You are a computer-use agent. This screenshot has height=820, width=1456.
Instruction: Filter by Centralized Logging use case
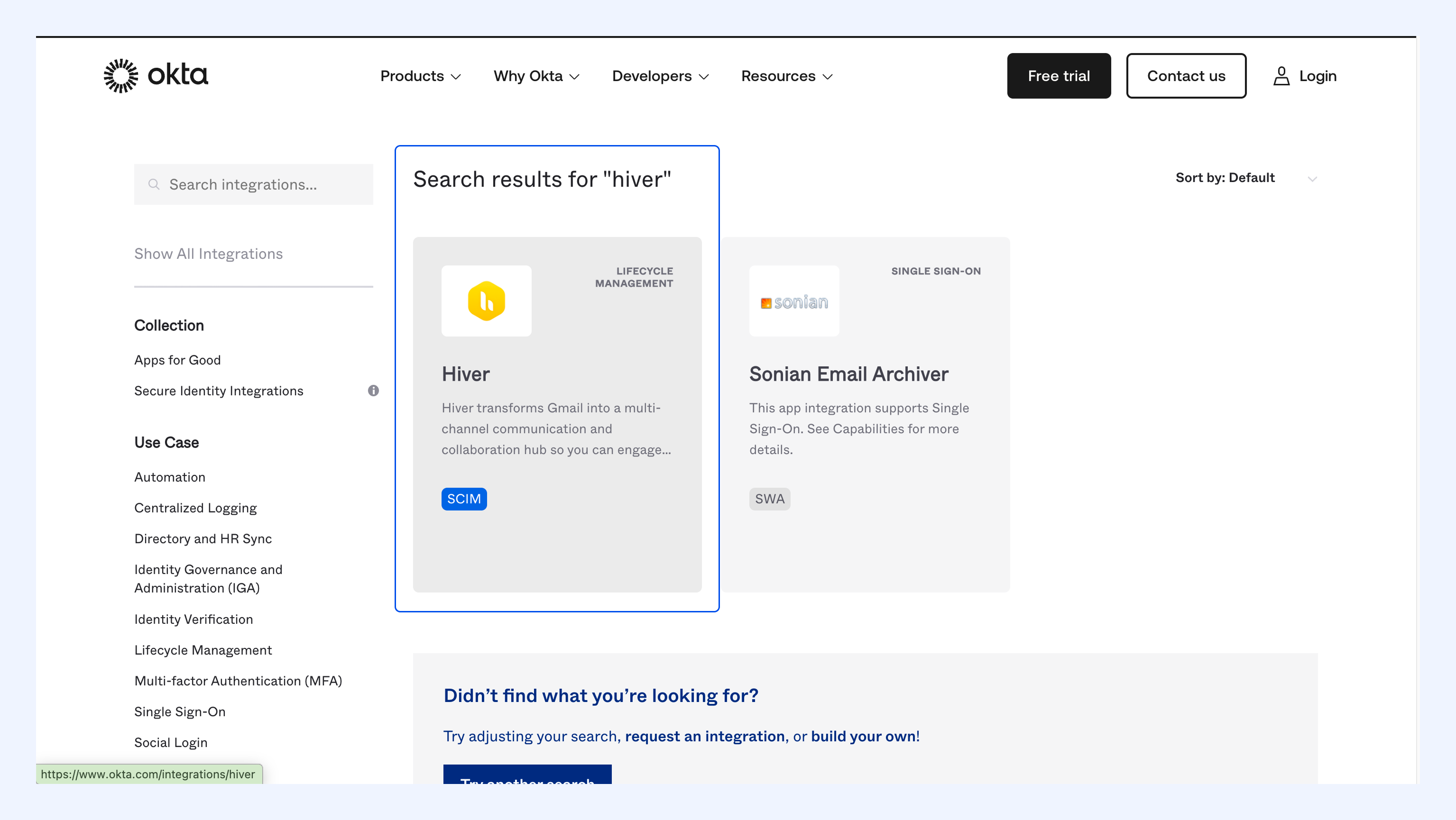coord(195,508)
